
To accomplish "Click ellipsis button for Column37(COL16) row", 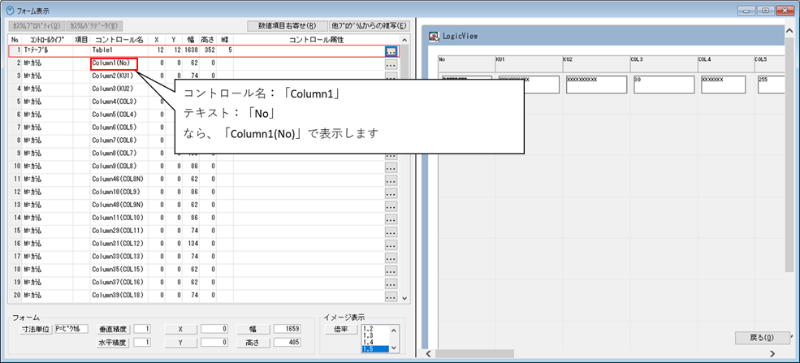I will 391,283.
